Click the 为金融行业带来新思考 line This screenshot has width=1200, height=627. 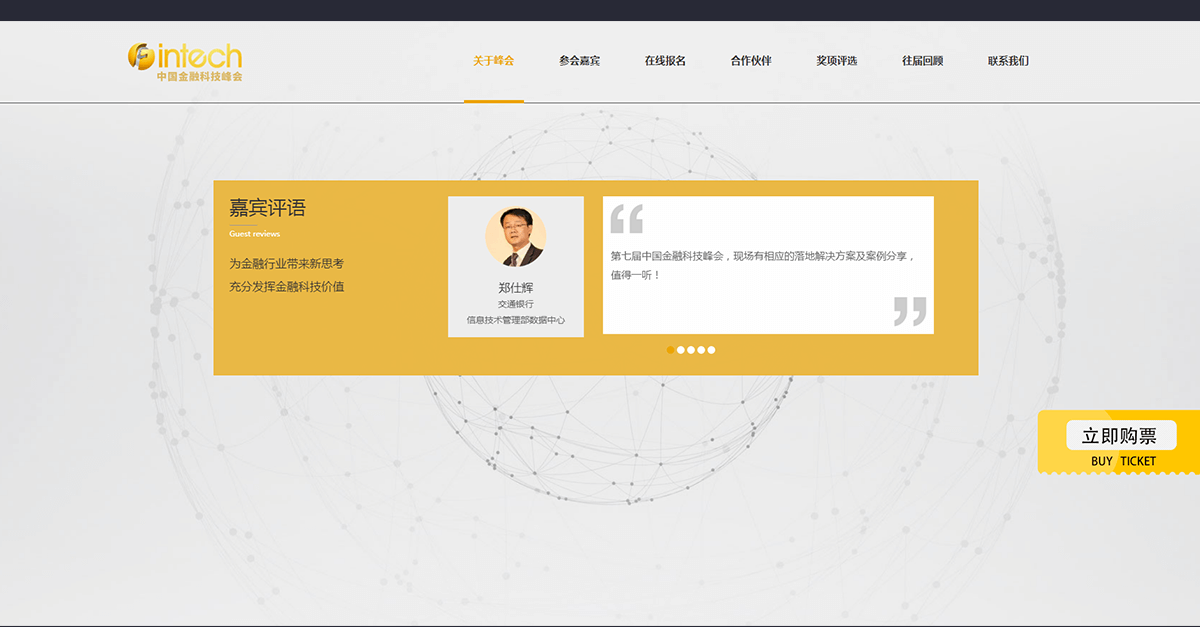pyautogui.click(x=286, y=264)
